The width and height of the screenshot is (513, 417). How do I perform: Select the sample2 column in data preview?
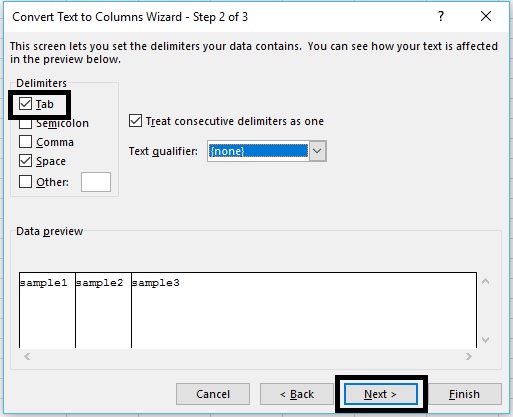click(103, 310)
